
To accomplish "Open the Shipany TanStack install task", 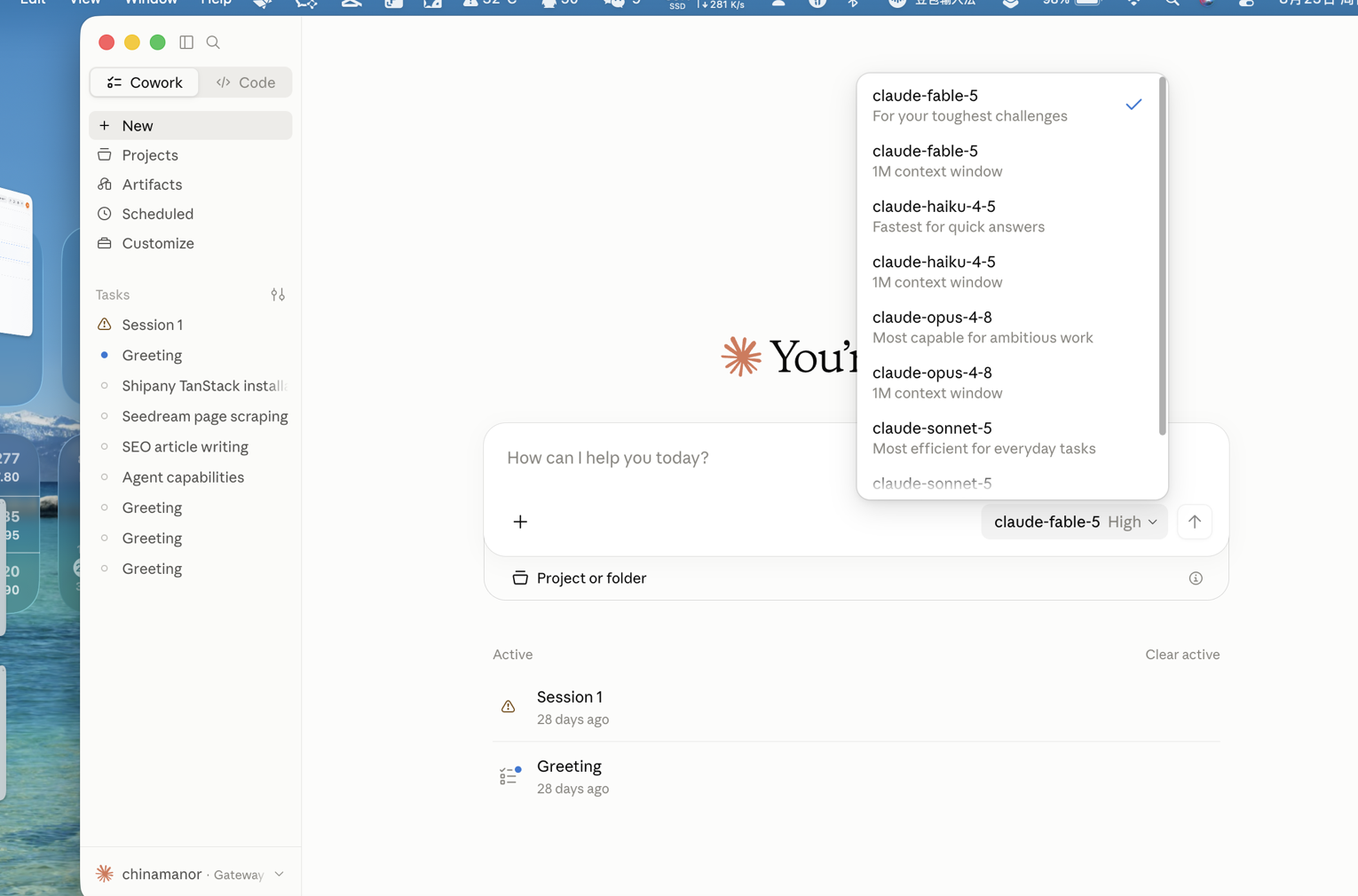I will tap(190, 386).
